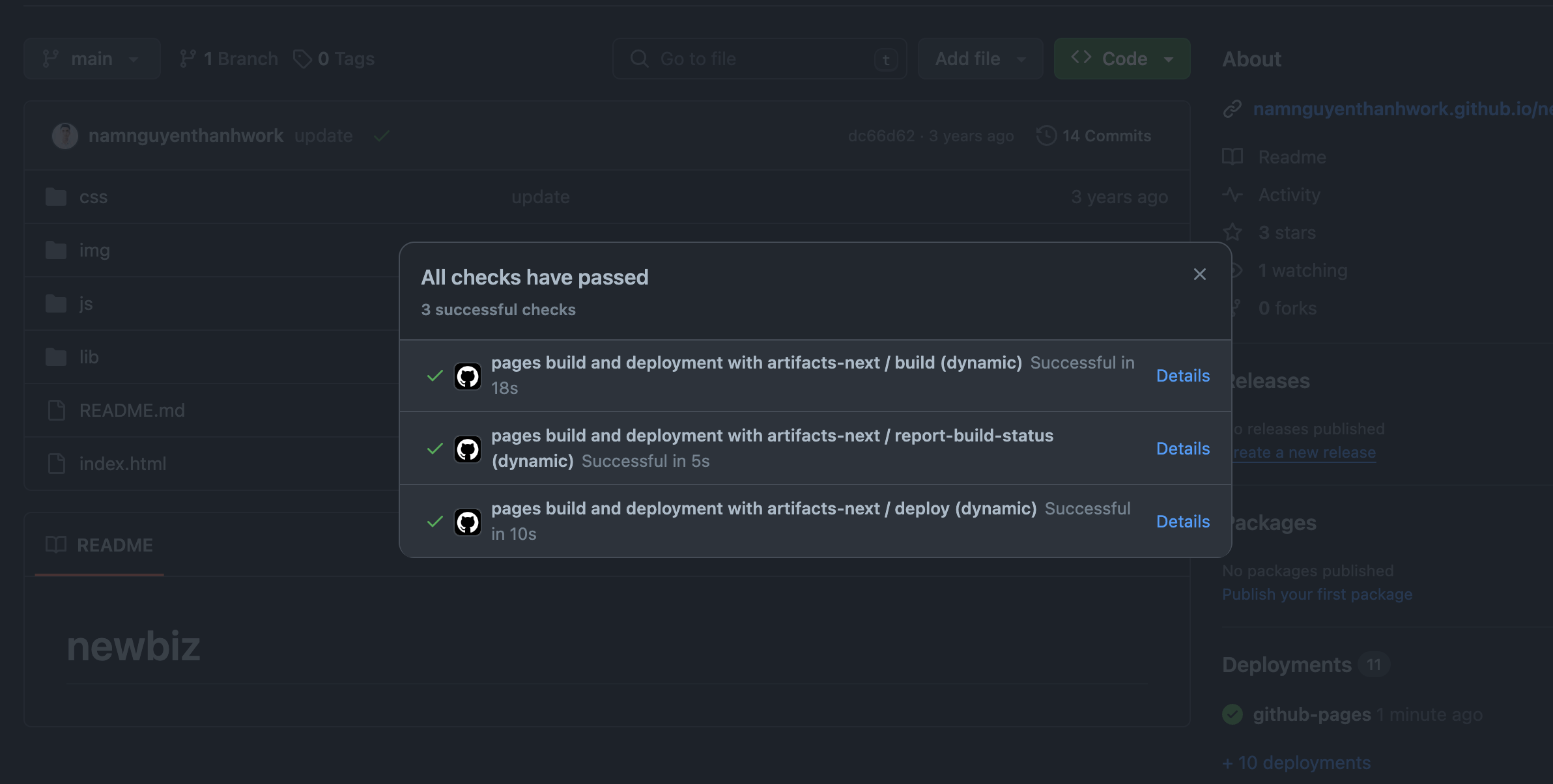View the 14 Commits history
Screen dimensions: 1553x784
(1093, 135)
